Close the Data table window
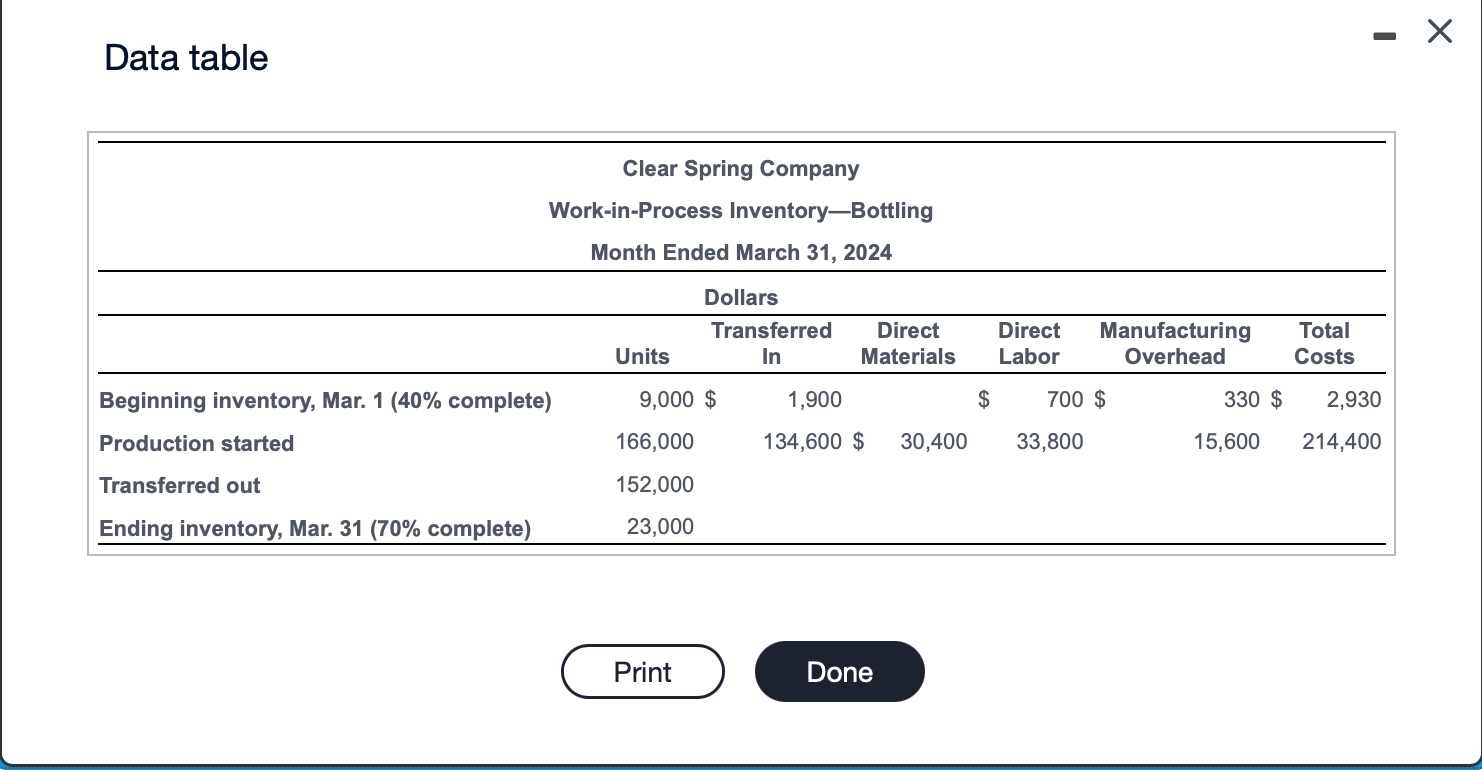Image resolution: width=1482 pixels, height=770 pixels. coord(1439,31)
